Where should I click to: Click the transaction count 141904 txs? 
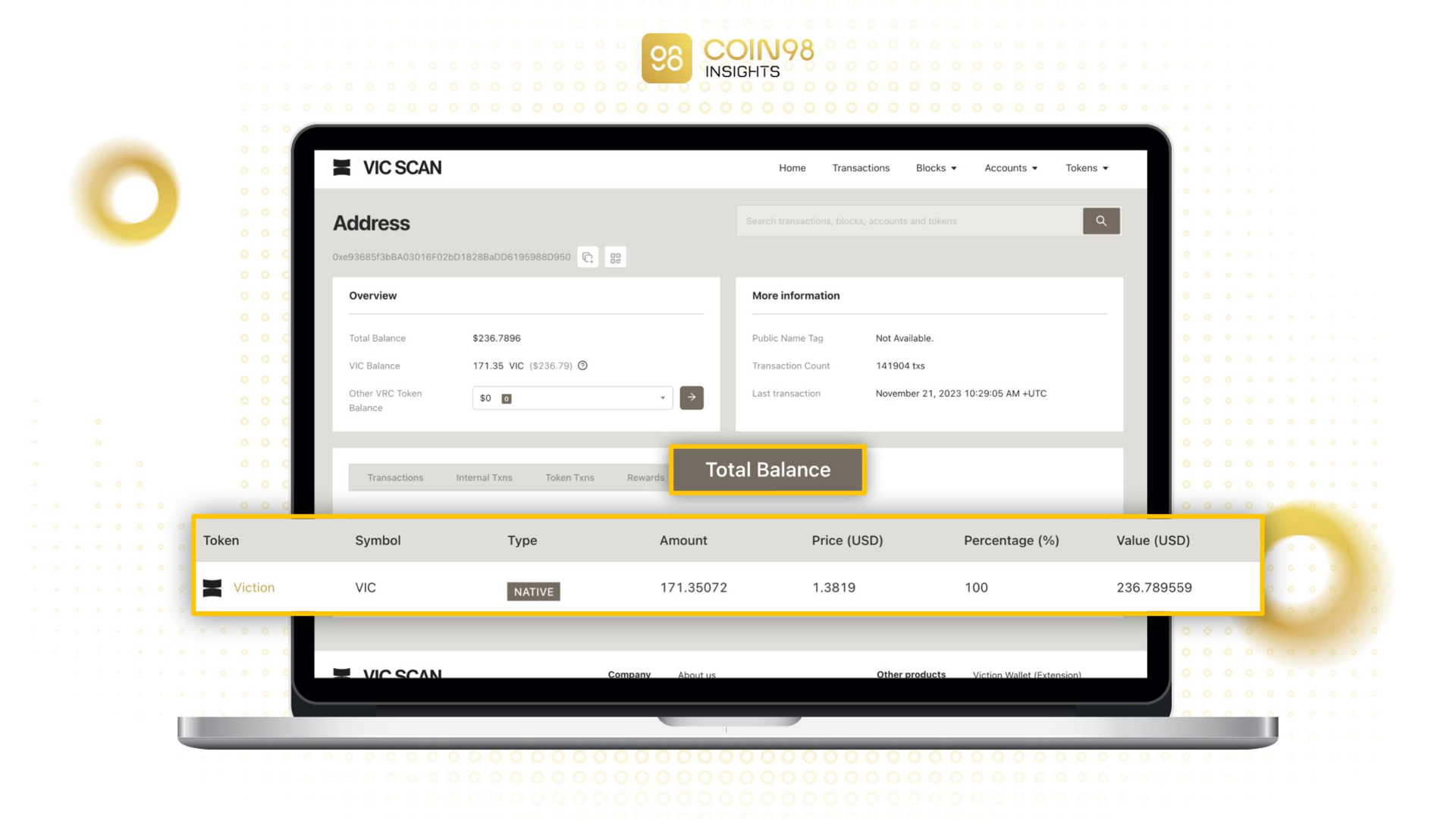tap(900, 366)
